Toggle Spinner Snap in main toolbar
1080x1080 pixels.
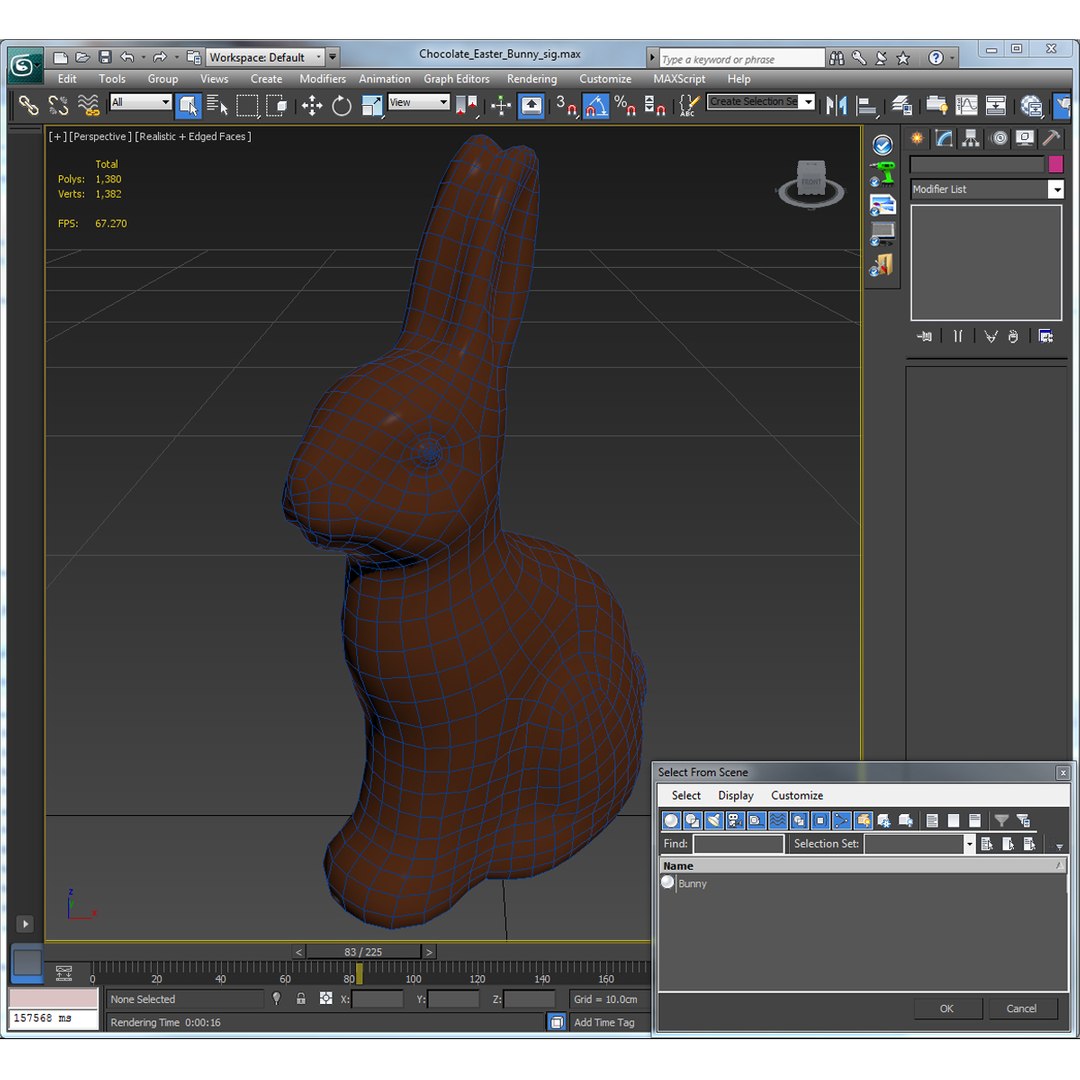coord(654,105)
